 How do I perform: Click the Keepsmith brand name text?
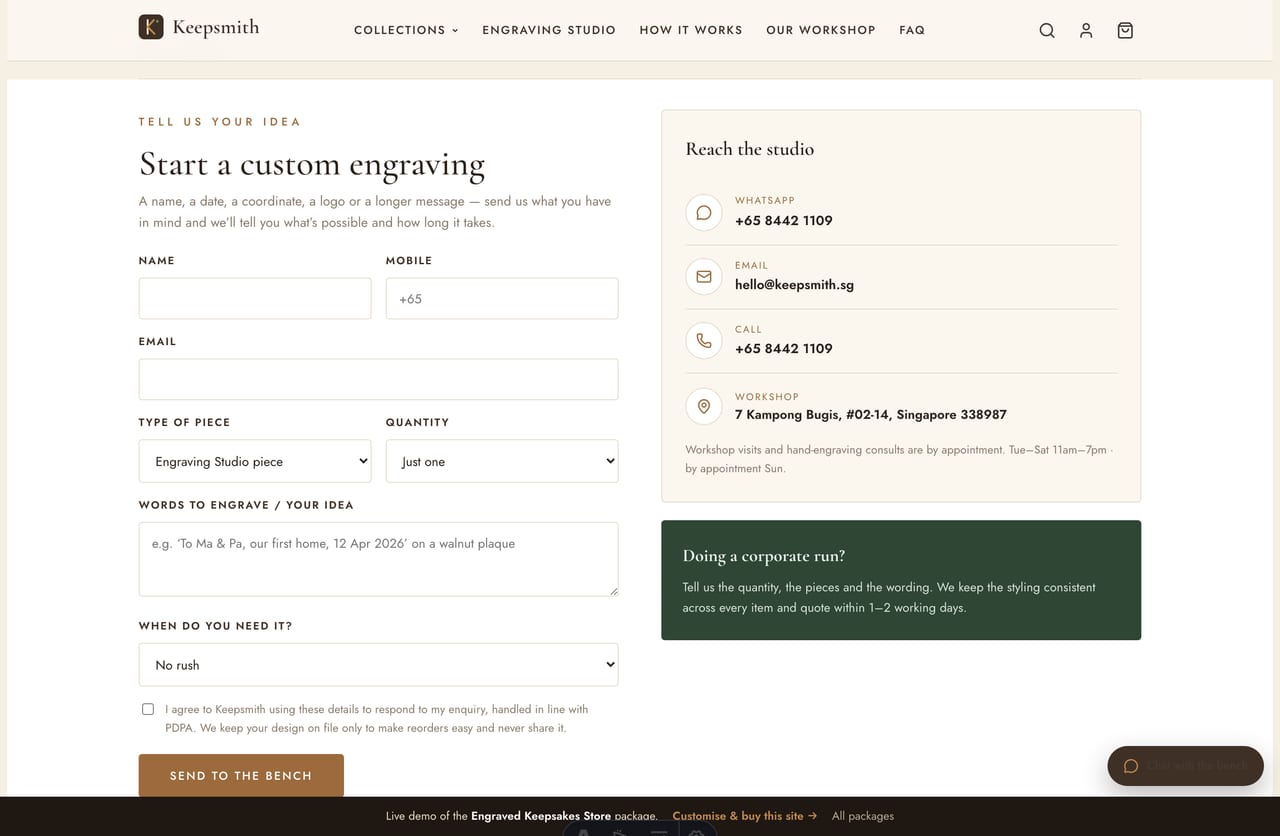coord(216,27)
